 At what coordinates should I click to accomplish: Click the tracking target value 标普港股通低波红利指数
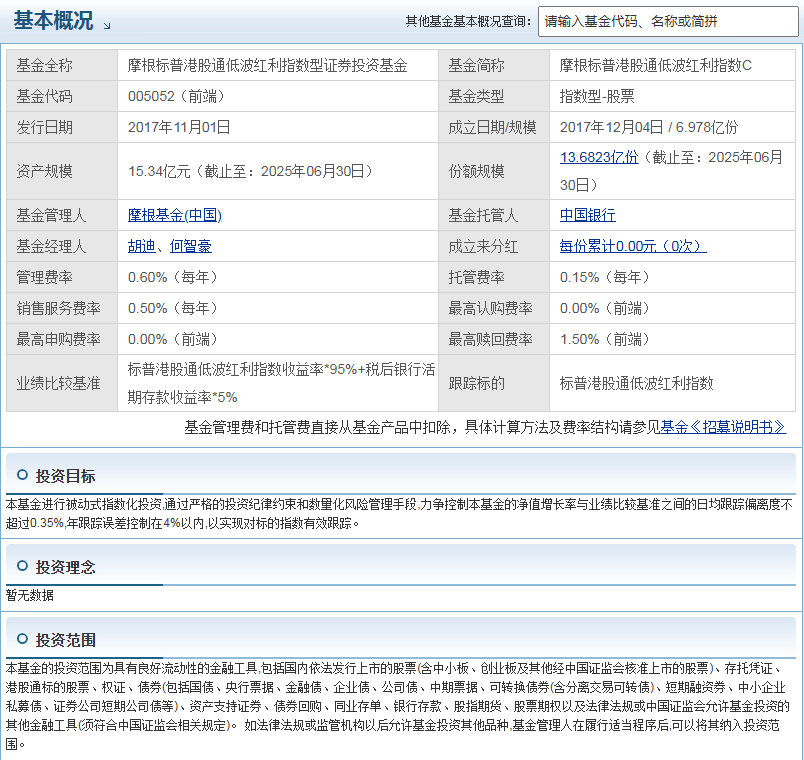coord(636,384)
